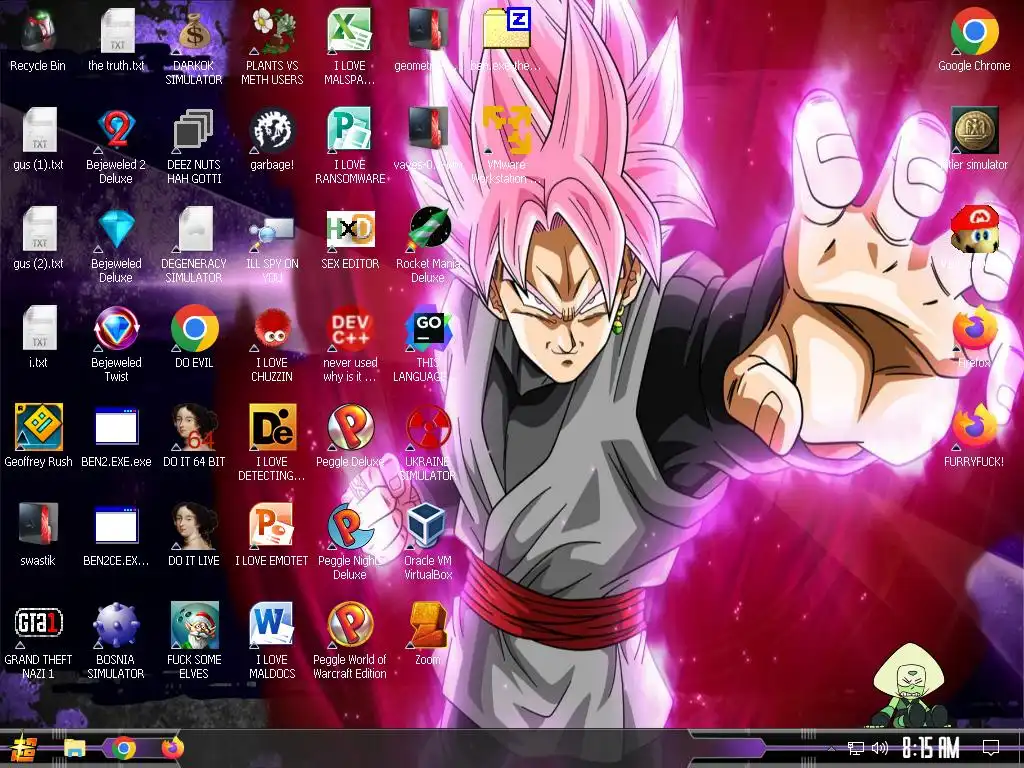Open the DO EVIL Chrome shortcut

(x=194, y=337)
